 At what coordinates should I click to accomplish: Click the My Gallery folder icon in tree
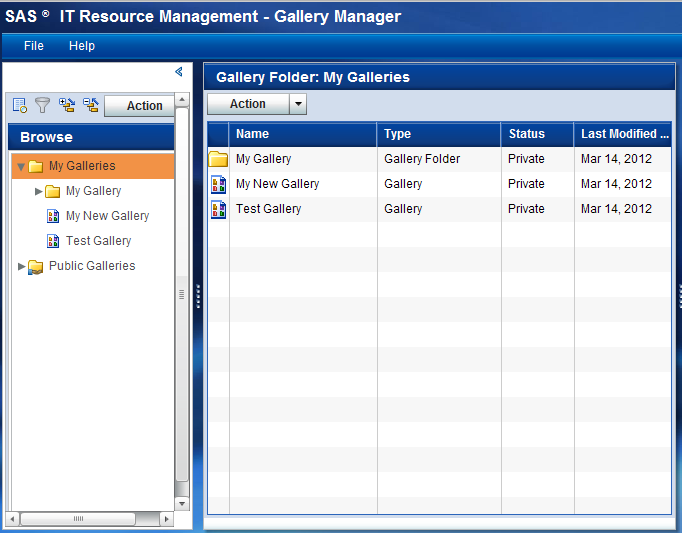tap(53, 191)
